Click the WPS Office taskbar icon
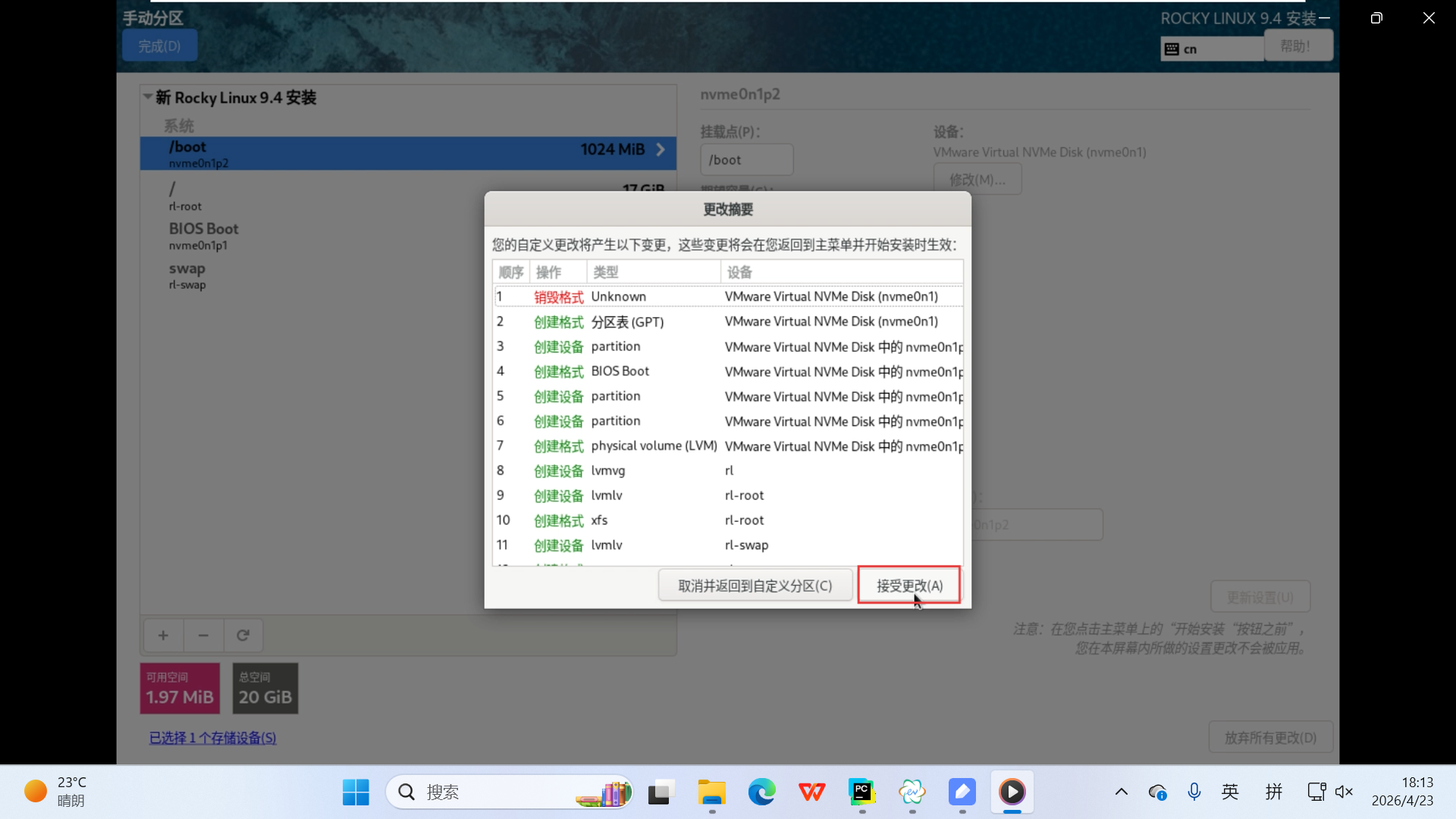This screenshot has height=819, width=1456. pos(811,792)
